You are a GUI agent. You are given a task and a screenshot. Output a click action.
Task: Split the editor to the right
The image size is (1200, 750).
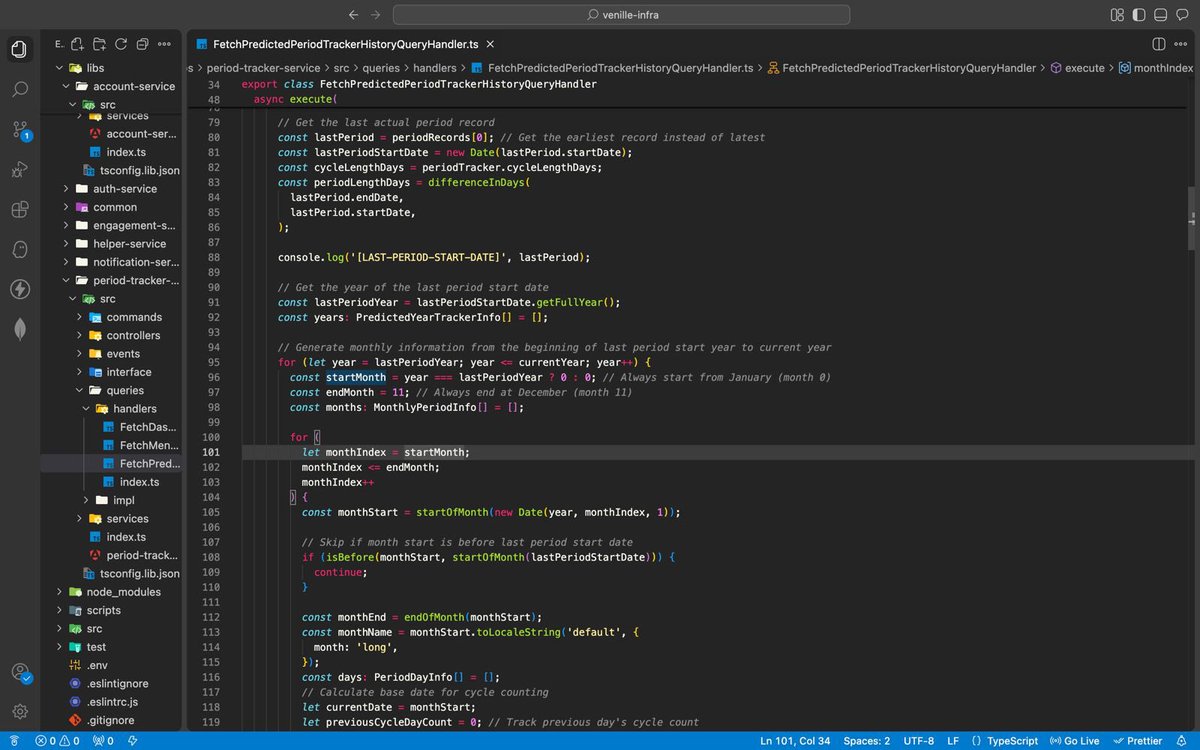pos(1159,44)
